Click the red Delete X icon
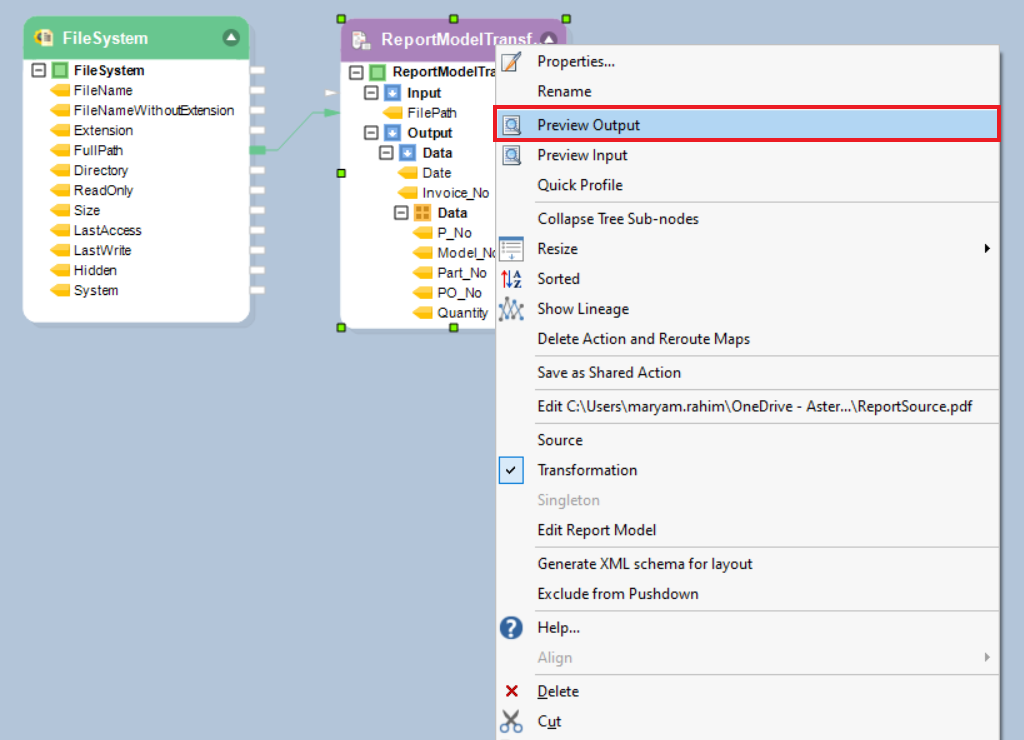Screen dimensions: 1024x740 tap(511, 692)
